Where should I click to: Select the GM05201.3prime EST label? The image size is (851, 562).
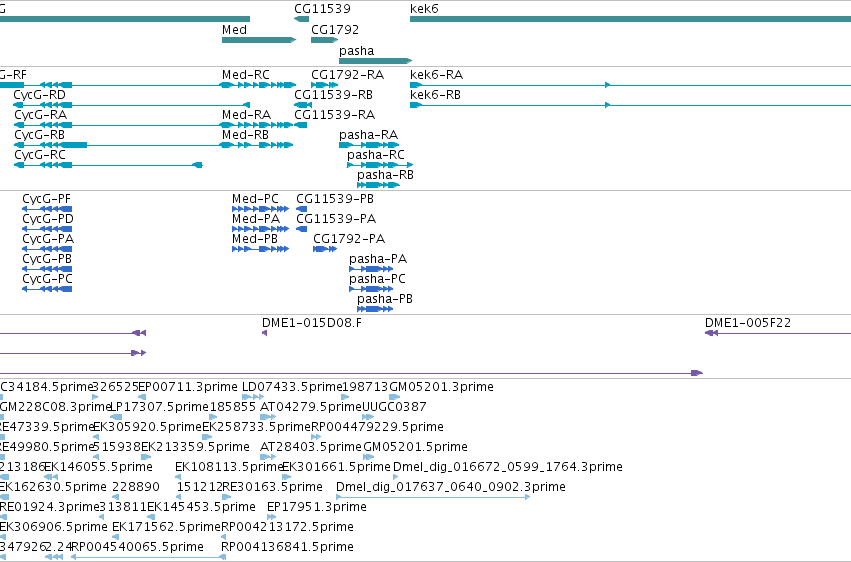click(x=442, y=387)
